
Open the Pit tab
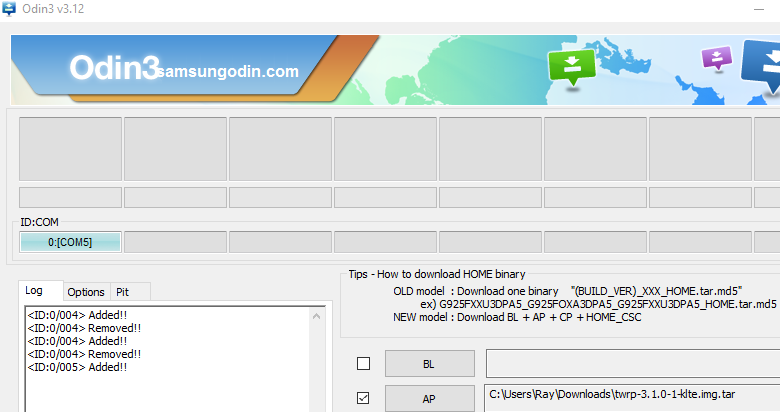click(123, 292)
